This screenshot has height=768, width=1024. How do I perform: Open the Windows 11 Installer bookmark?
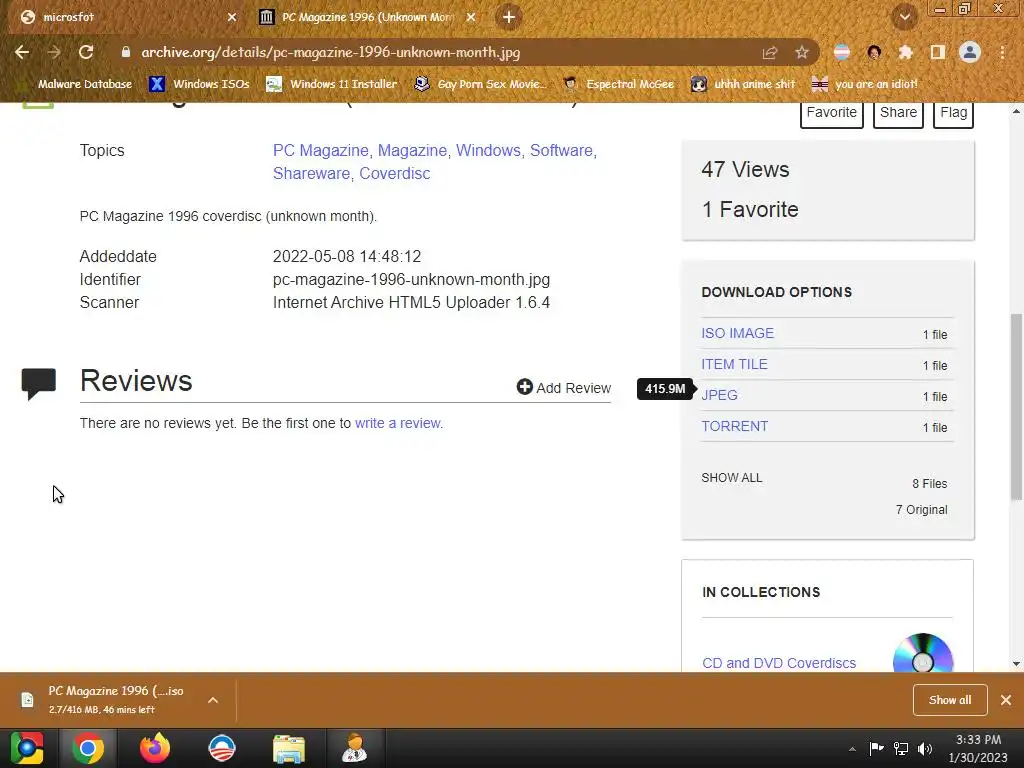[x=331, y=84]
